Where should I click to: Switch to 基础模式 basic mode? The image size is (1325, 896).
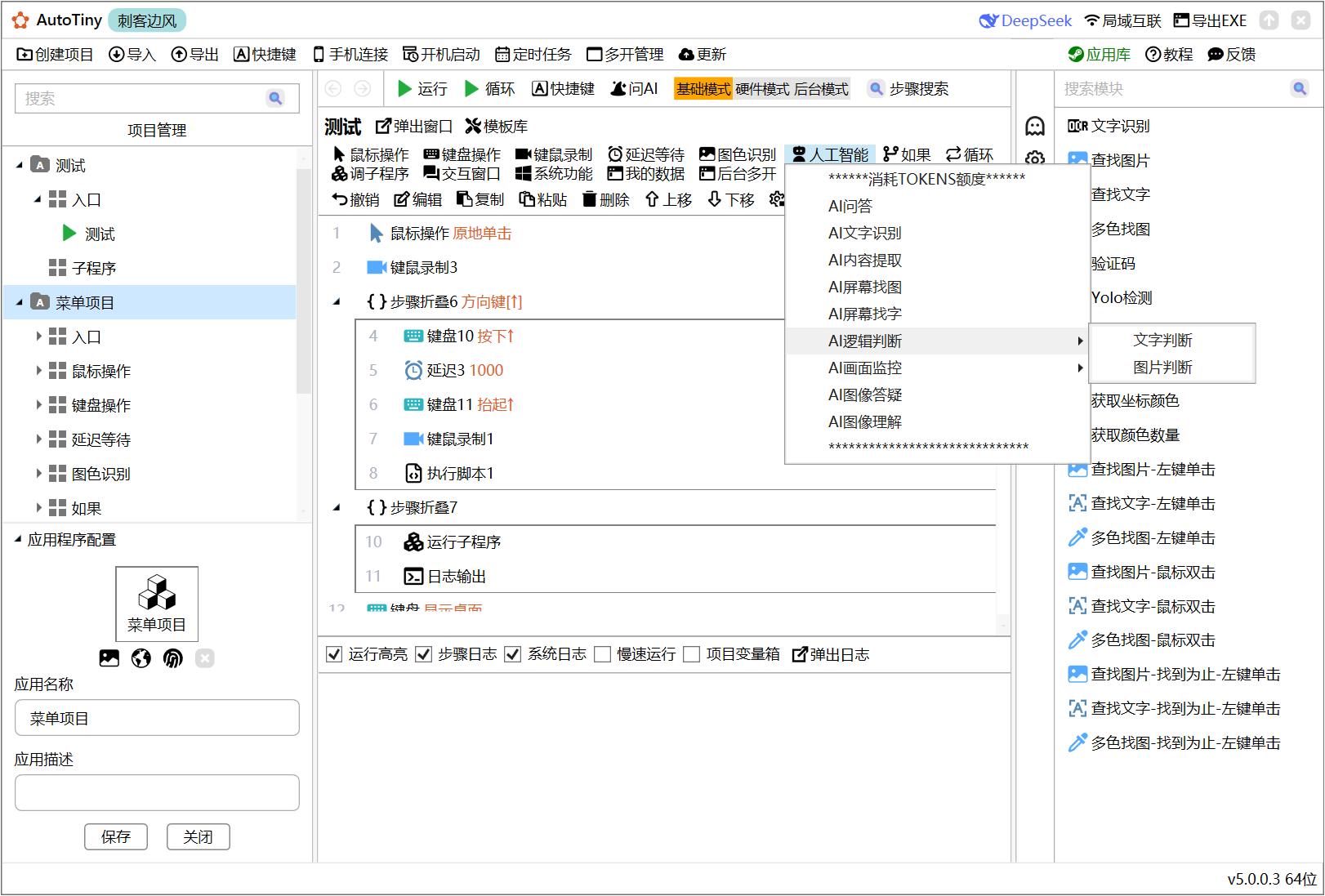(703, 89)
